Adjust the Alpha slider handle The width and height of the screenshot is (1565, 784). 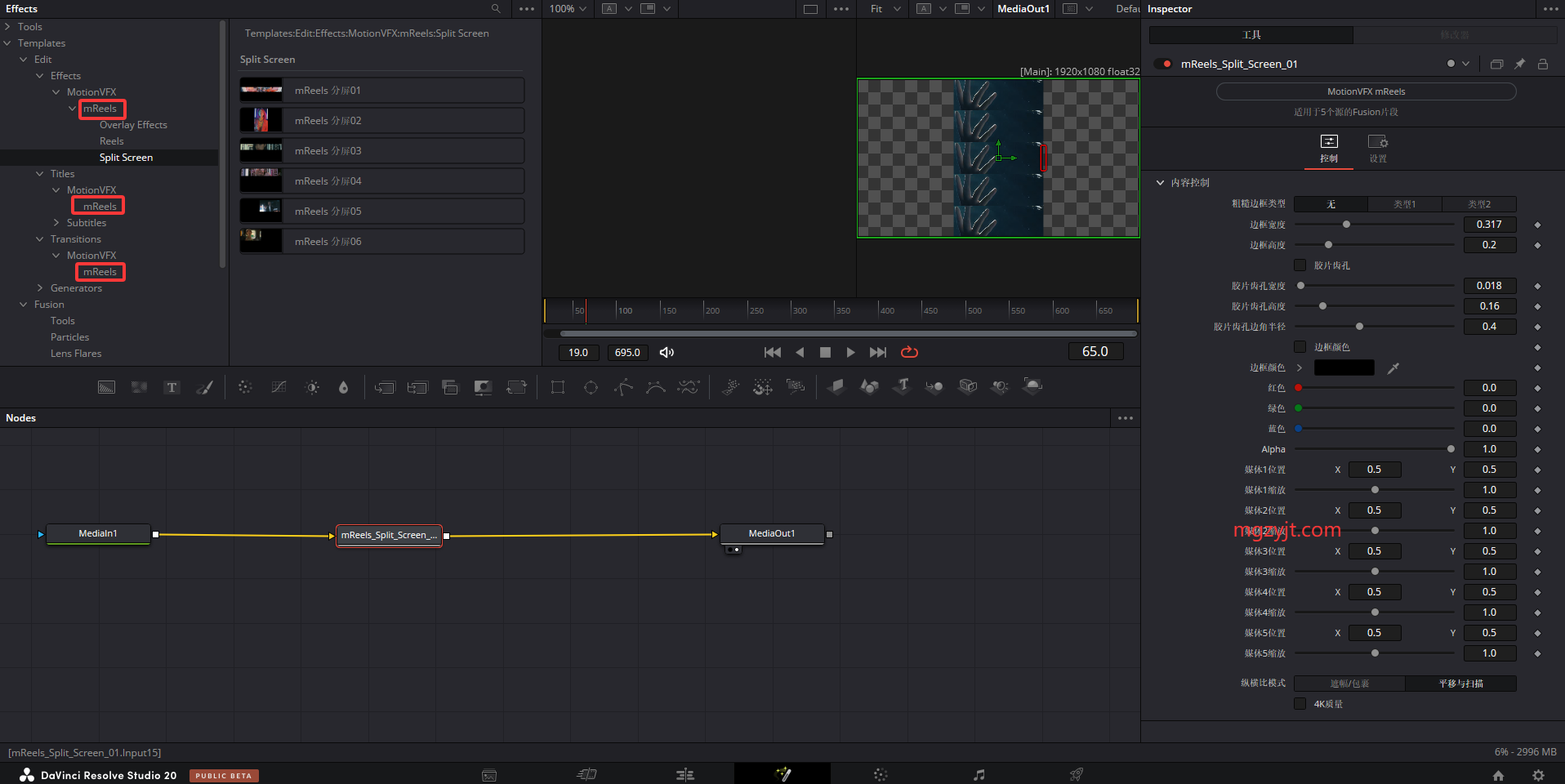pyautogui.click(x=1451, y=449)
